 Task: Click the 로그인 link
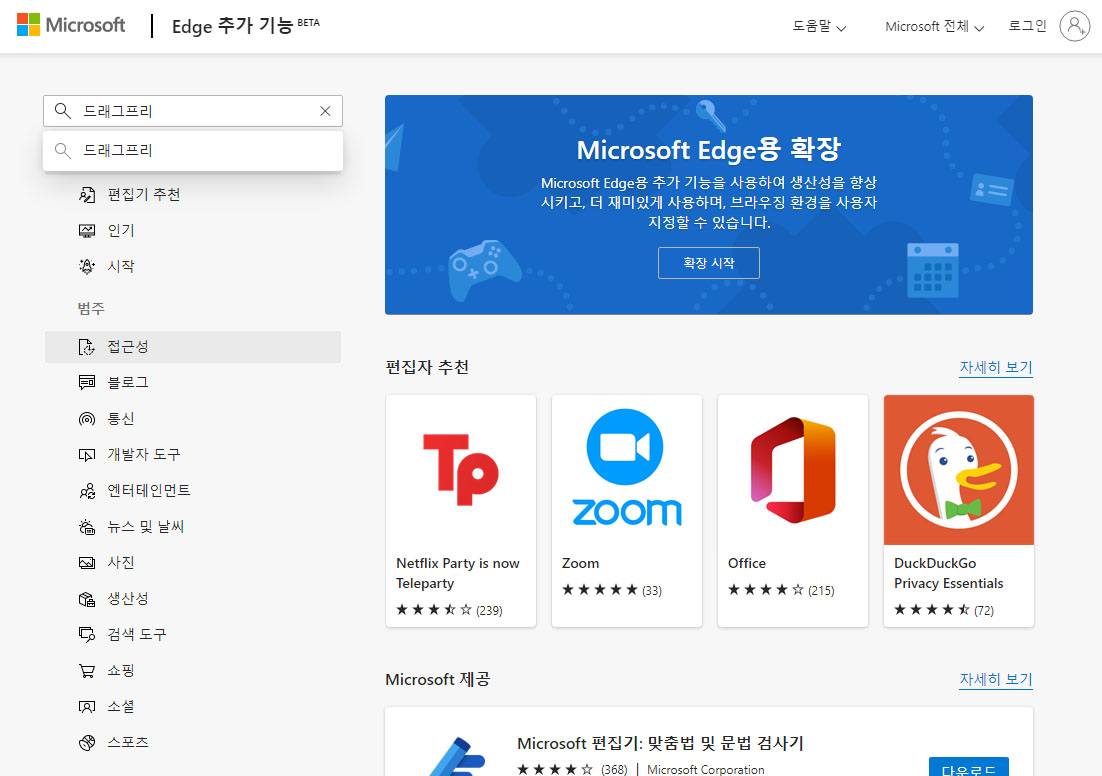pyautogui.click(x=1028, y=26)
